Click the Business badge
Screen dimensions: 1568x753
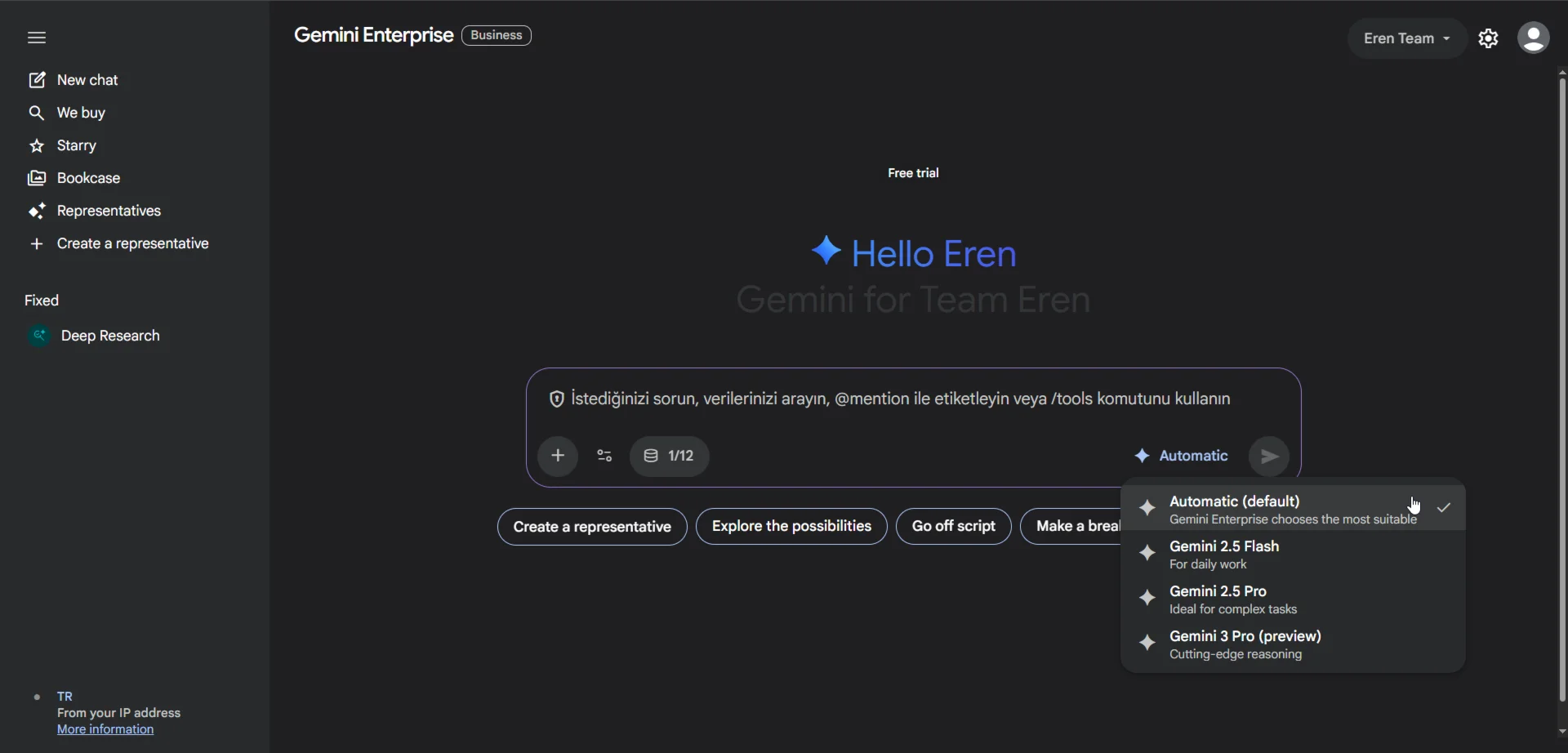click(x=497, y=35)
